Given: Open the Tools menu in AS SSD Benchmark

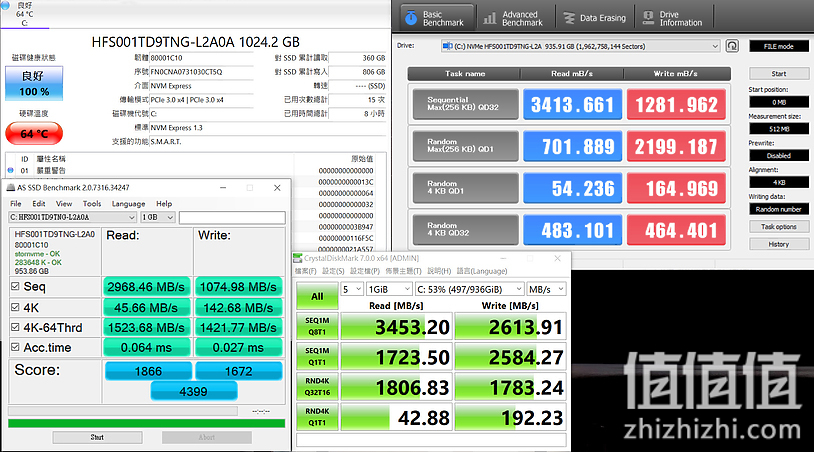Looking at the screenshot, I should click(92, 203).
